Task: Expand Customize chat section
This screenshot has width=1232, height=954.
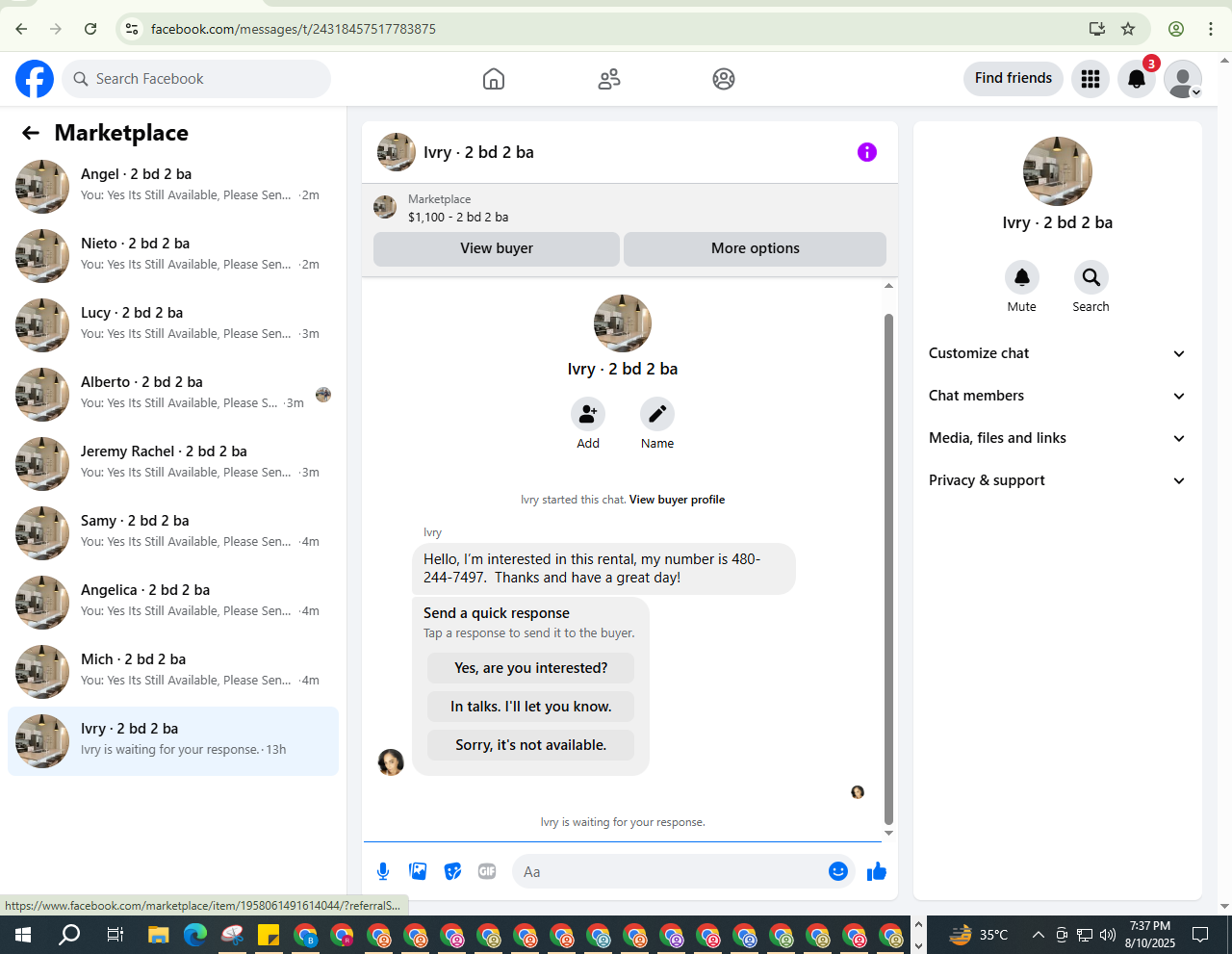Action: 1057,353
